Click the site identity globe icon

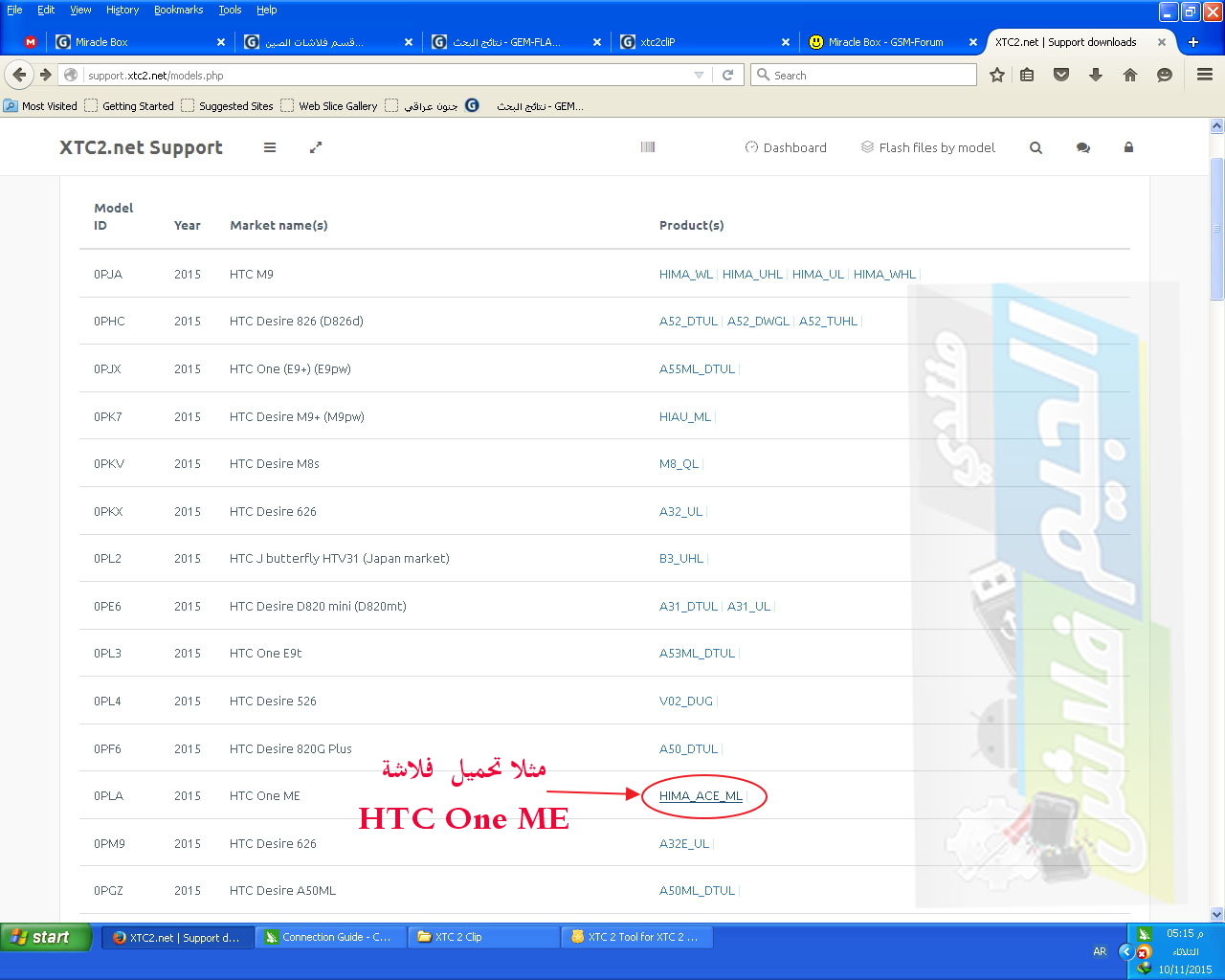pyautogui.click(x=71, y=75)
